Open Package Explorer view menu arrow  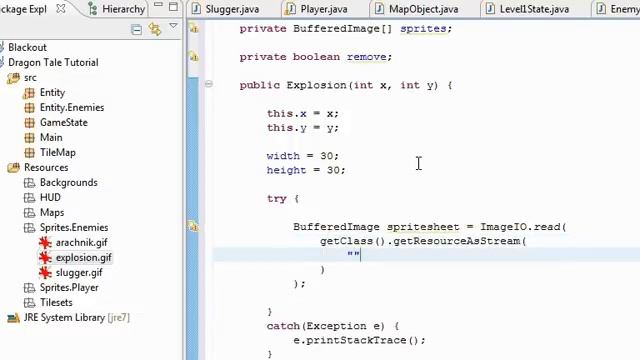tap(173, 26)
